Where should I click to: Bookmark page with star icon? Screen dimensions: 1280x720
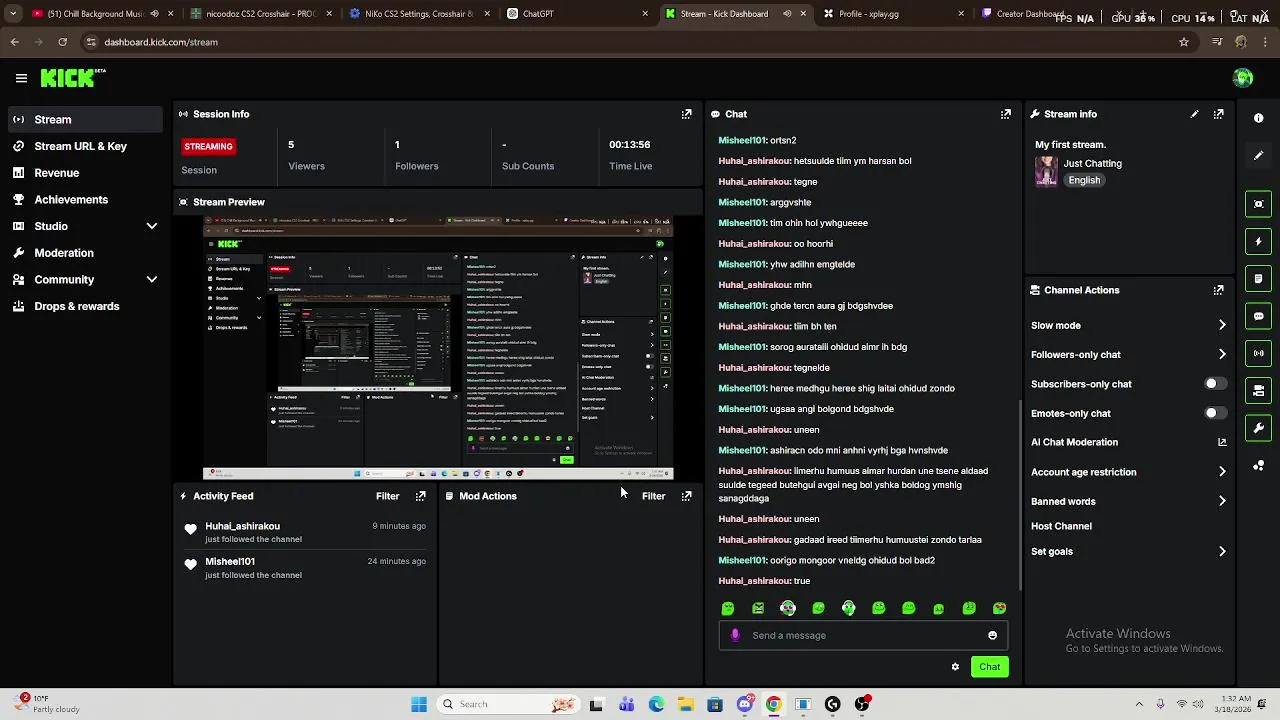1184,42
